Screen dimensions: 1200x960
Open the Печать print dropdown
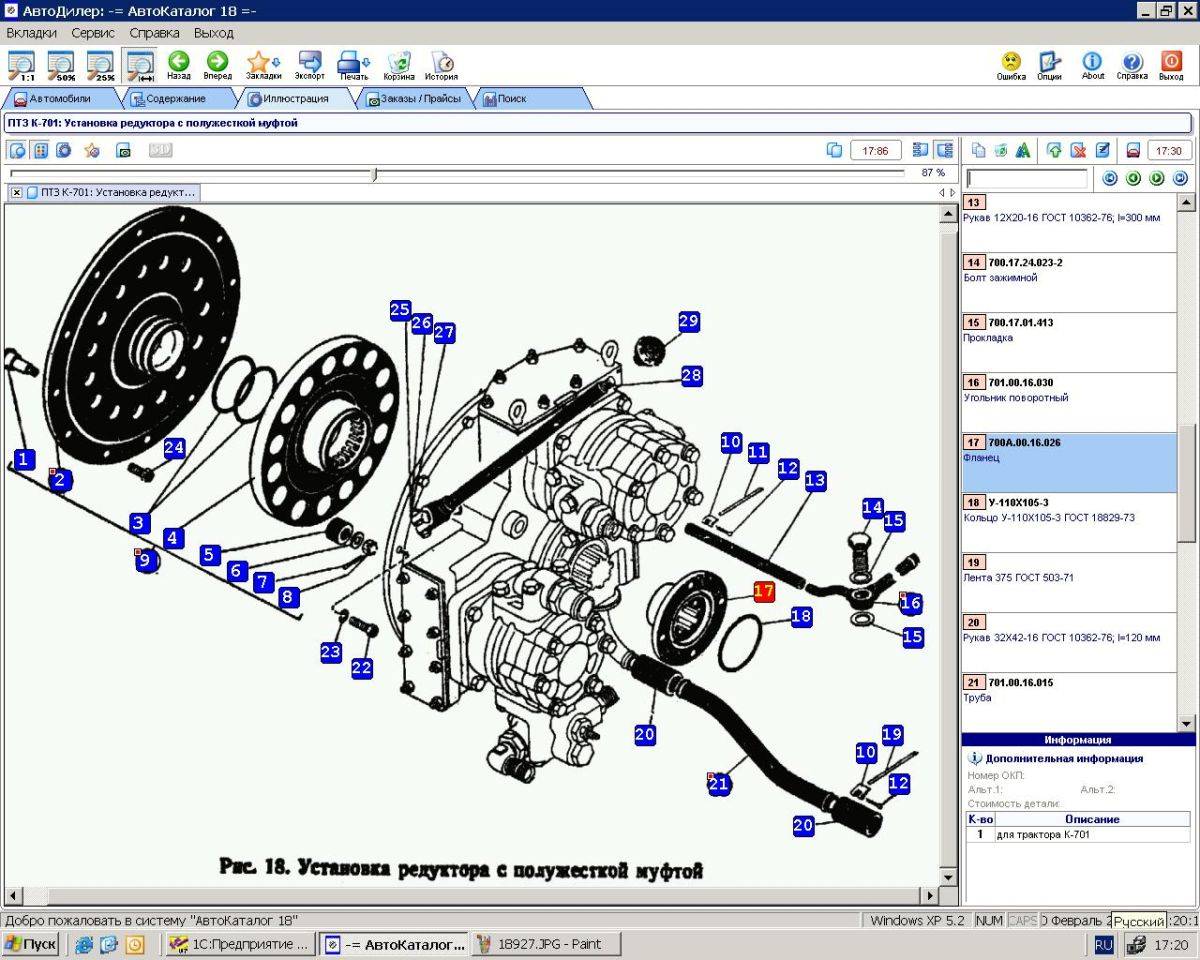(x=354, y=65)
